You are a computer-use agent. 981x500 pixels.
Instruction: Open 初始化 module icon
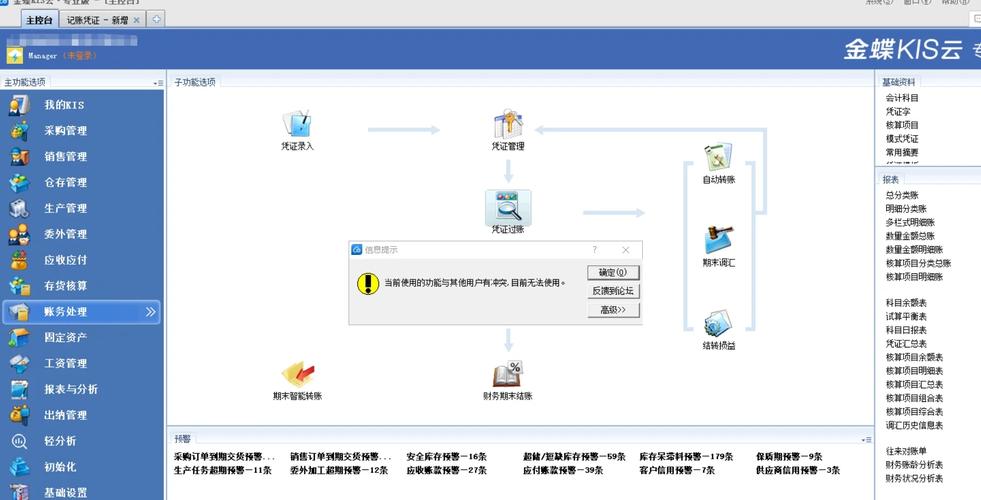19,467
